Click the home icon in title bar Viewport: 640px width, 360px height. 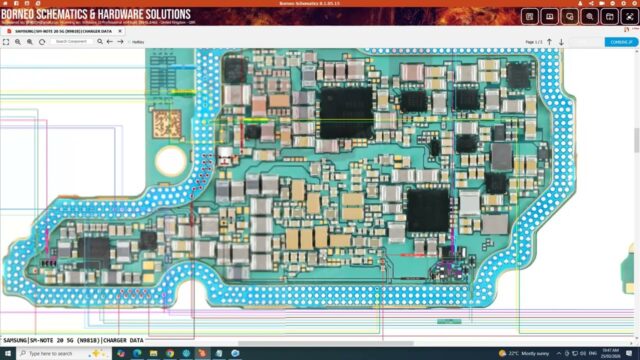coord(5,3)
